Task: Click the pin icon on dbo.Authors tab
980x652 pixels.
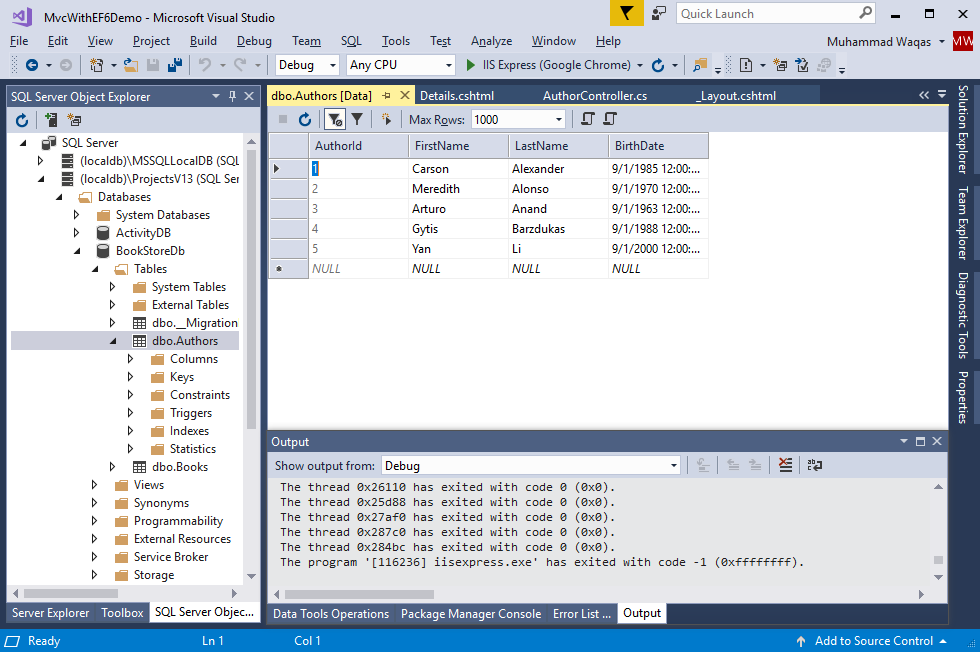Action: [x=386, y=96]
